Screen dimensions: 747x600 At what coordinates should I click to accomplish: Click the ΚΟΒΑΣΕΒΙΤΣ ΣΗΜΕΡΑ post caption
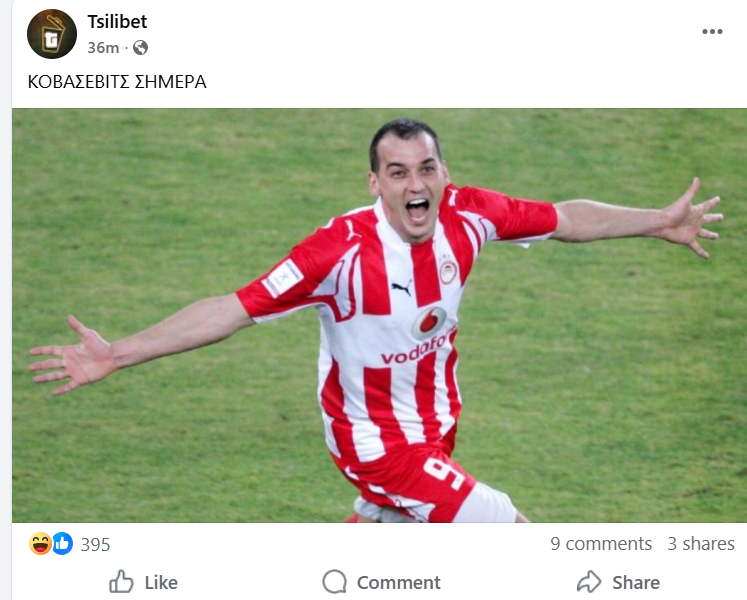[117, 82]
